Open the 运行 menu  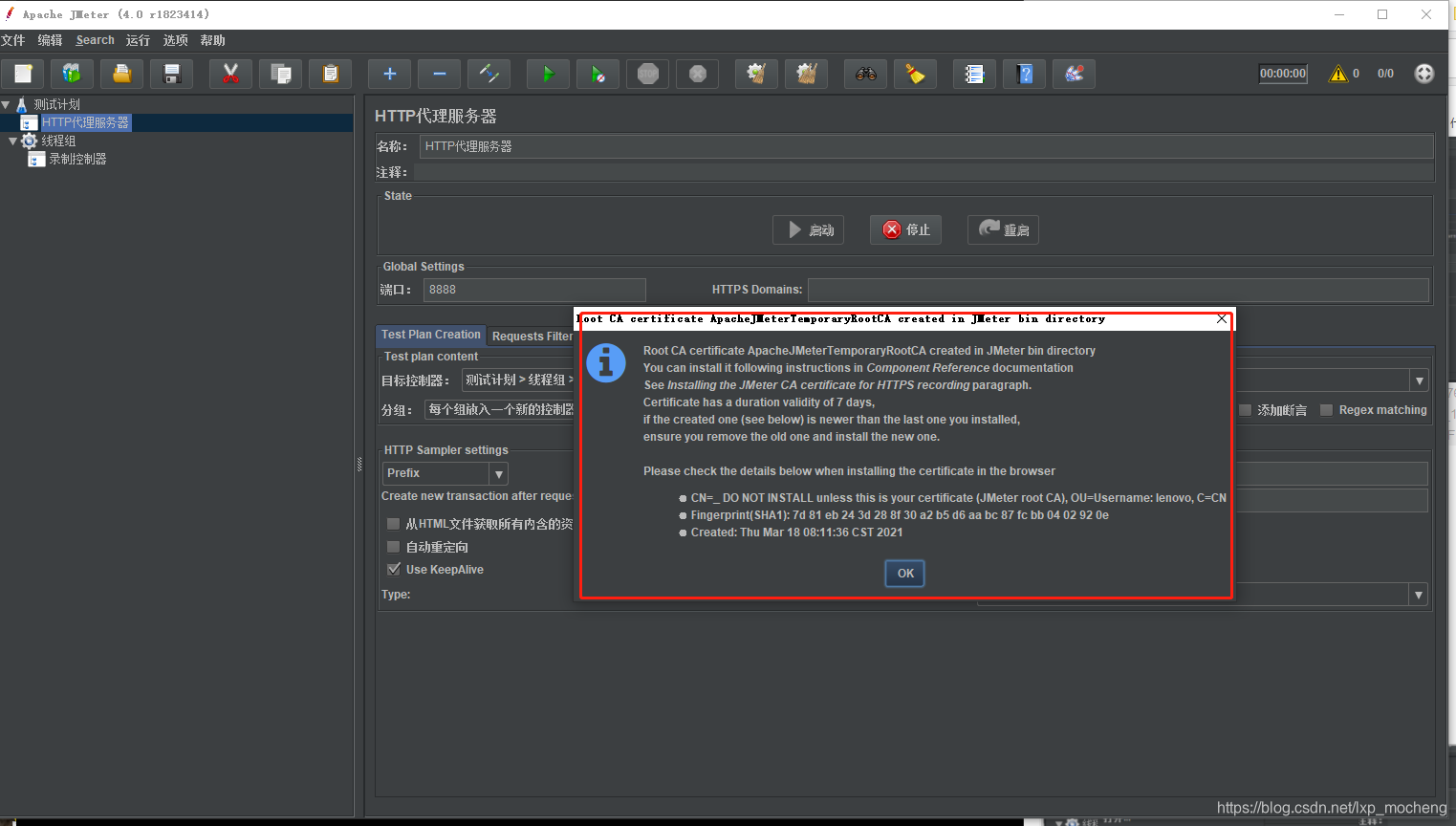point(138,40)
